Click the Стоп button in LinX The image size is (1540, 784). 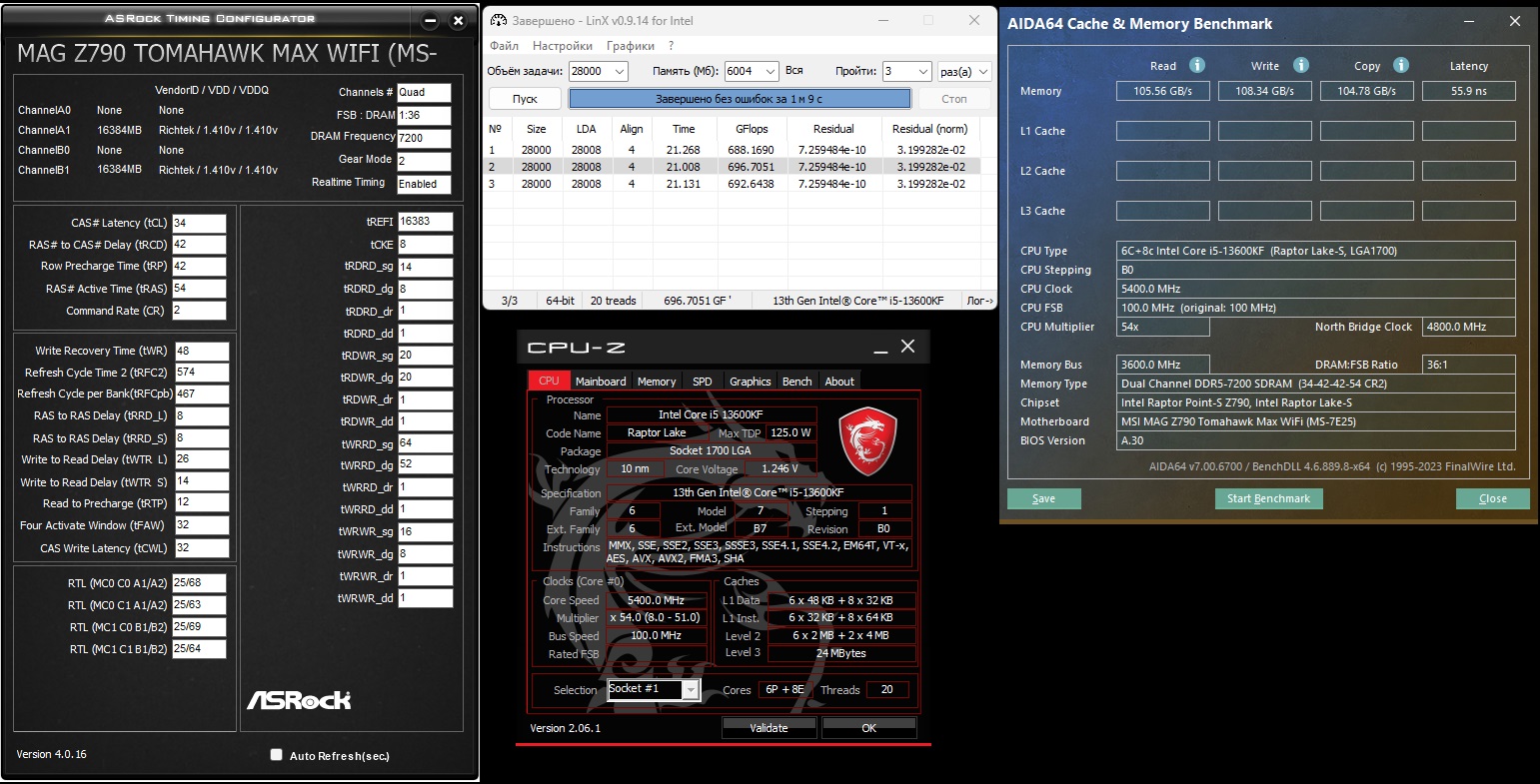point(954,99)
